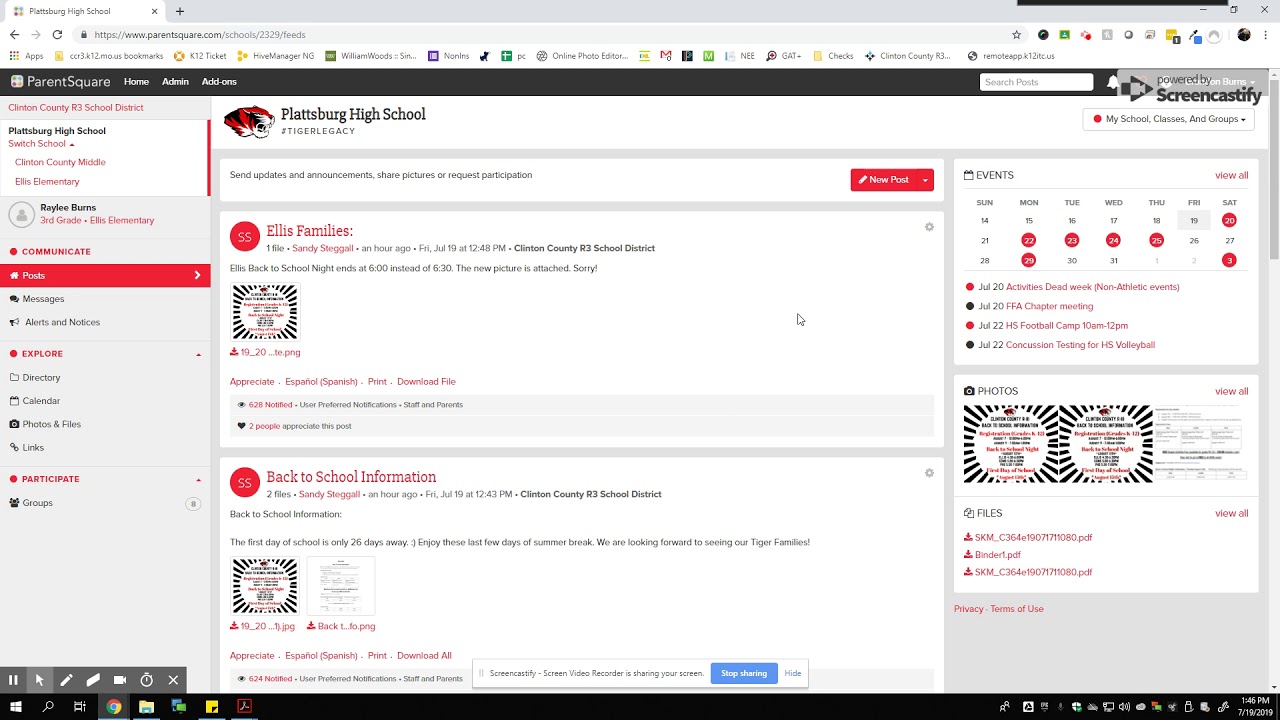The image size is (1280, 720).
Task: Download All on Back to School post
Action: click(424, 656)
